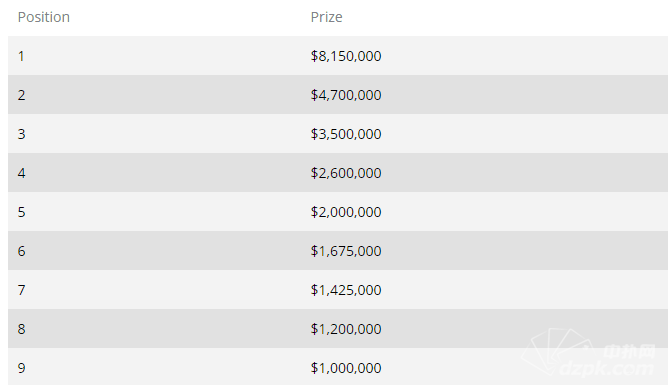668x385 pixels.
Task: Click the $3,500,000 prize amount
Action: tap(346, 134)
